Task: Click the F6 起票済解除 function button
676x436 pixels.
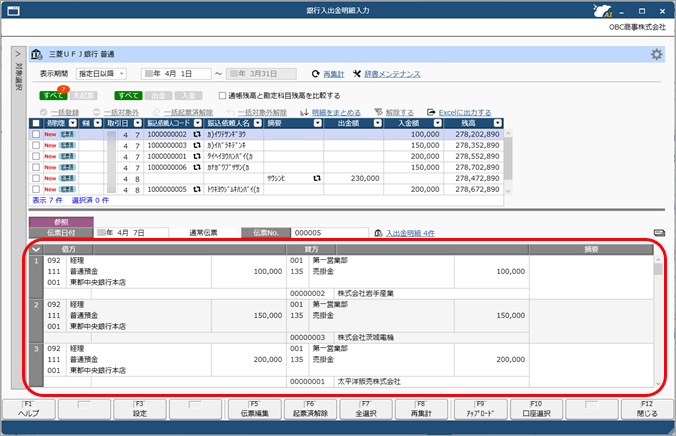Action: tap(310, 409)
